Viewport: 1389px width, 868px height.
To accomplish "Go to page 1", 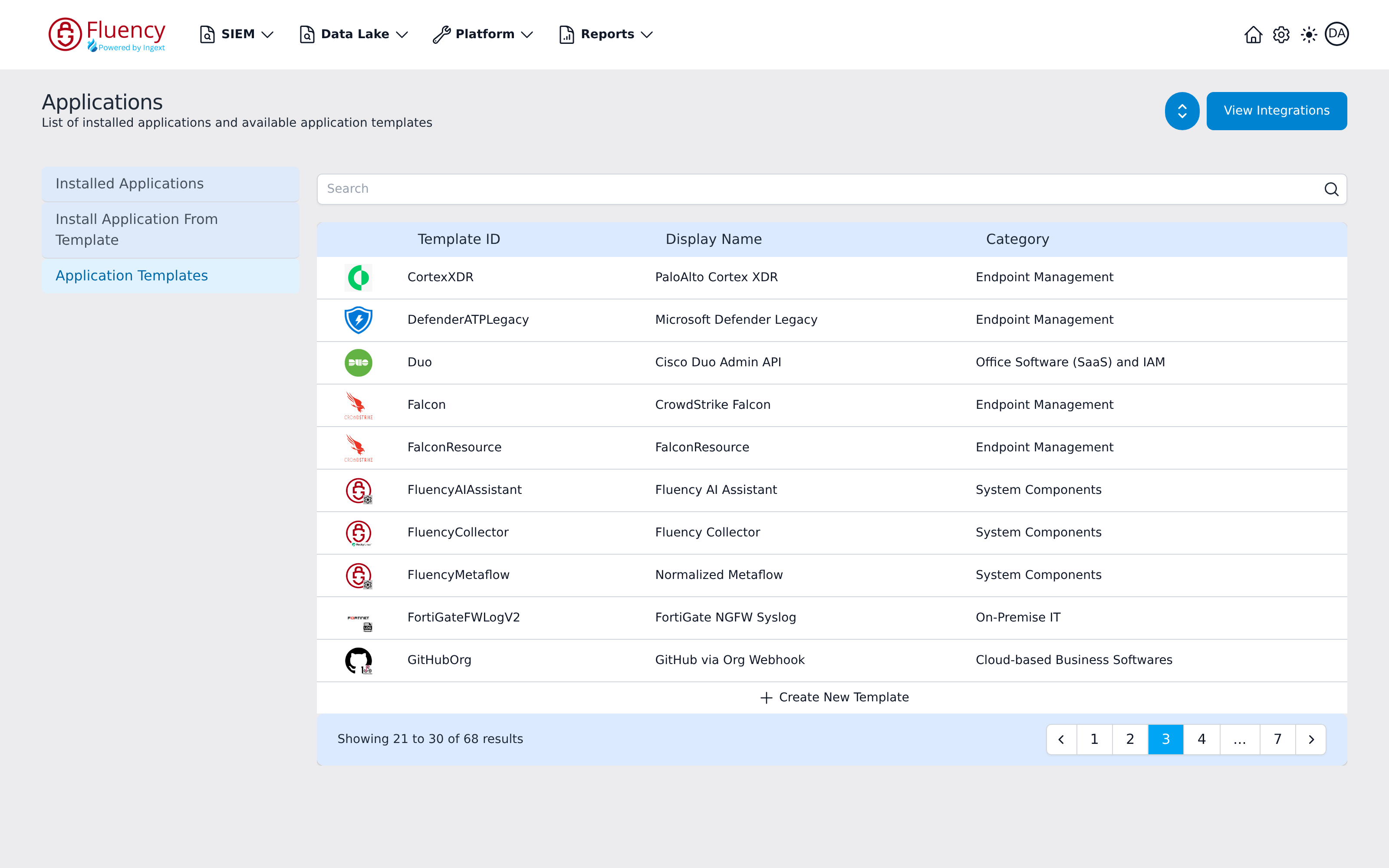I will (1094, 740).
